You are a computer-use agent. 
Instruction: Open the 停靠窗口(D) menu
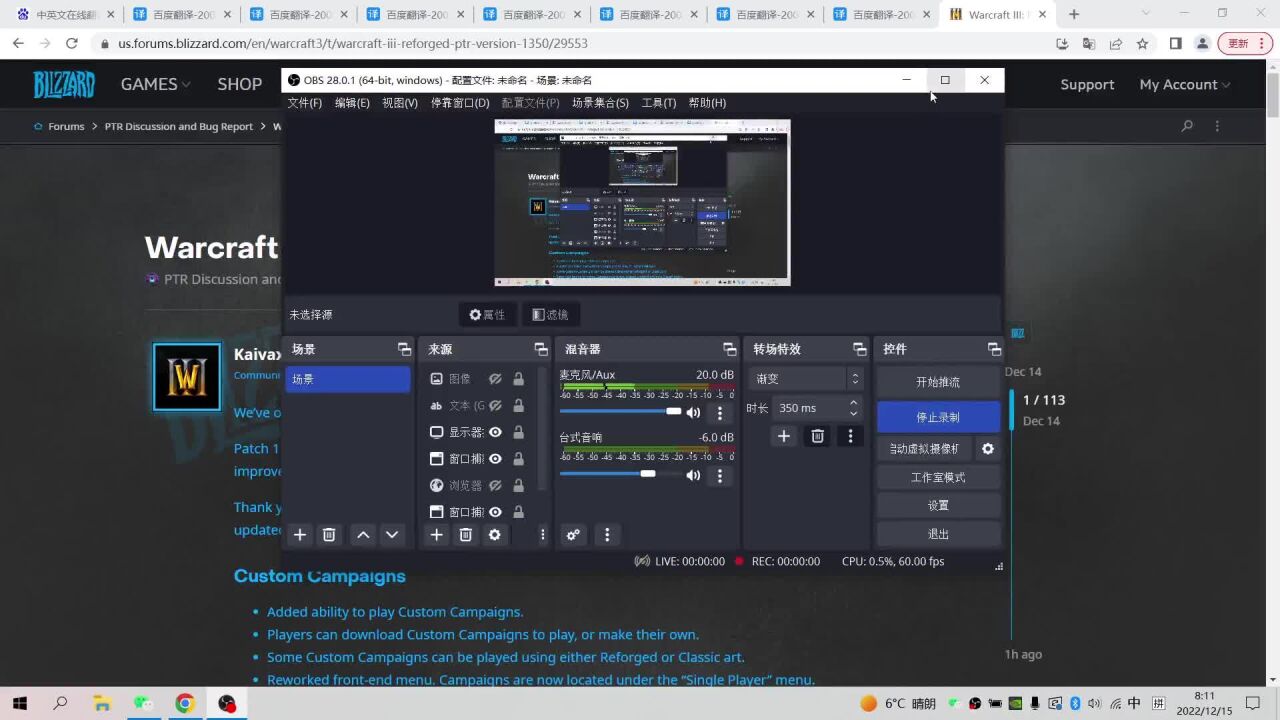460,103
